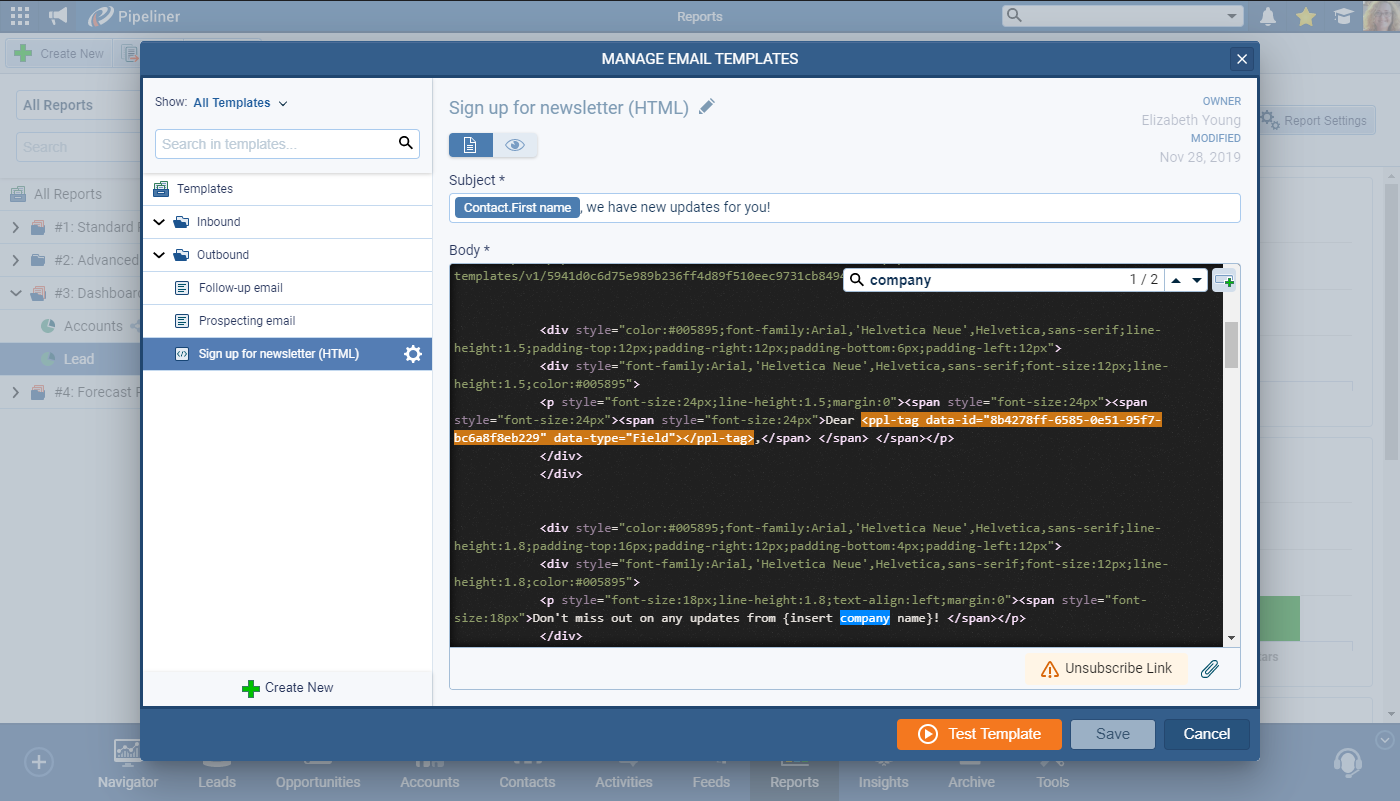Jump to next search match arrow
Image resolution: width=1400 pixels, height=801 pixels.
tap(1197, 281)
